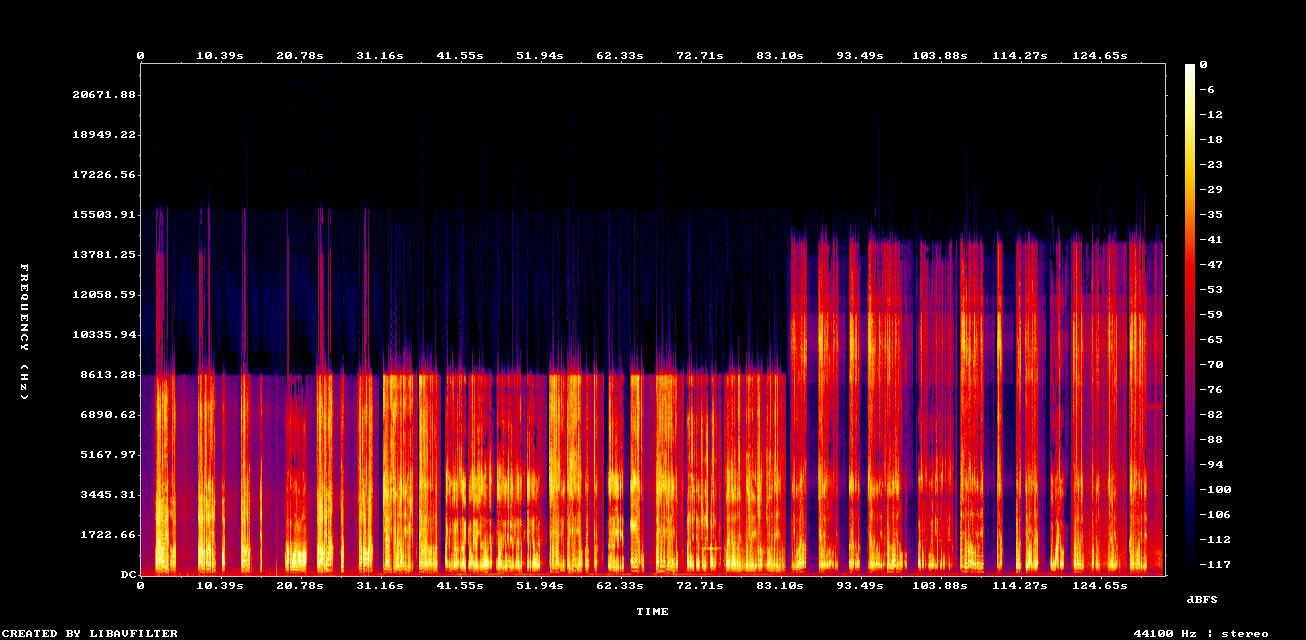Click the DC frequency marker
1306x640 pixels.
(128, 574)
